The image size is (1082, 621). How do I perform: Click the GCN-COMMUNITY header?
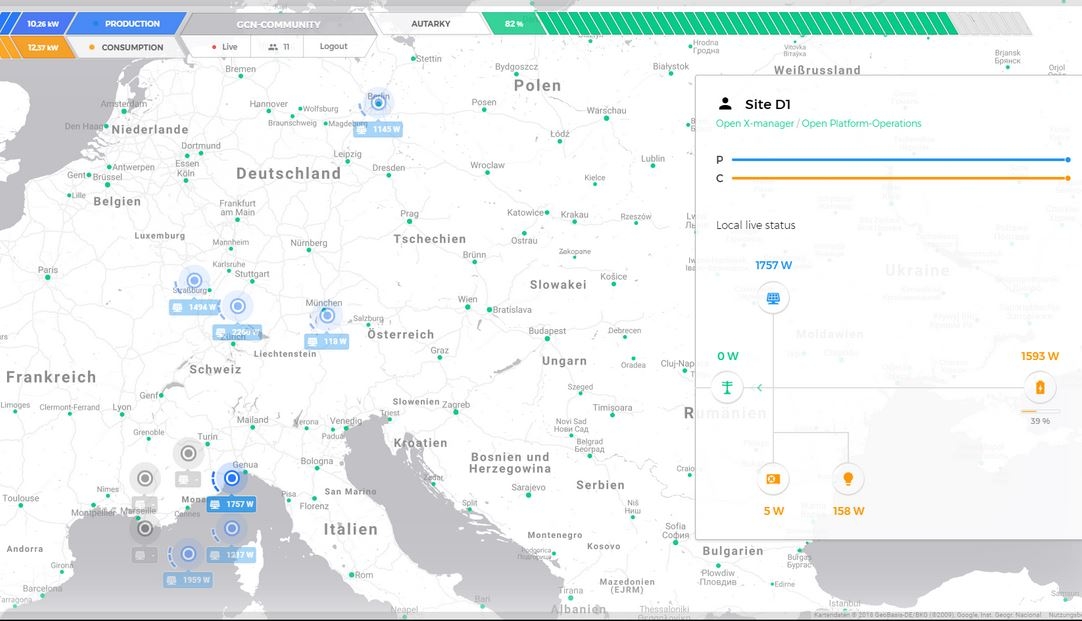(278, 24)
